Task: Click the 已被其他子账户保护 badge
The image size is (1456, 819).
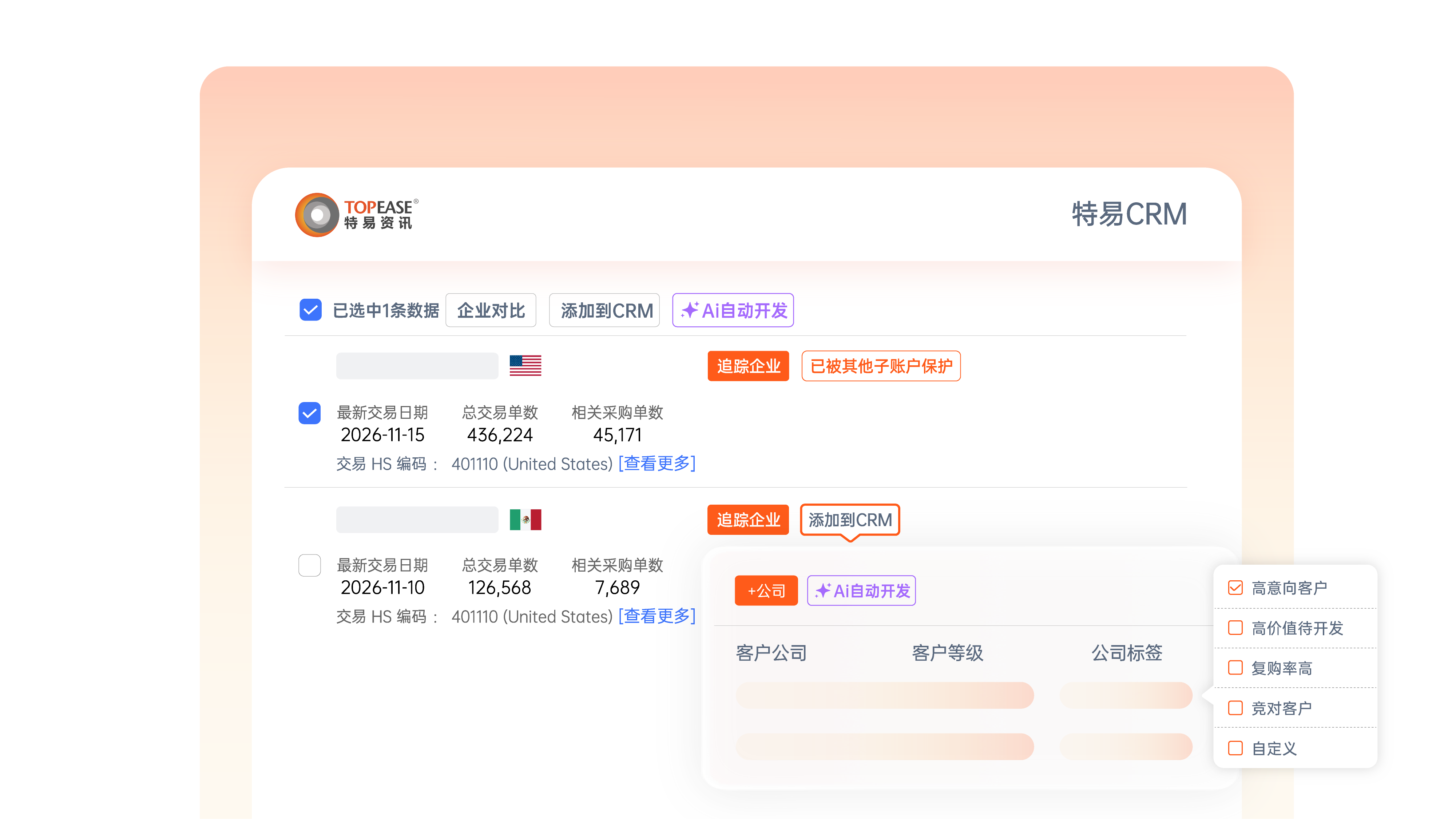Action: coord(881,366)
